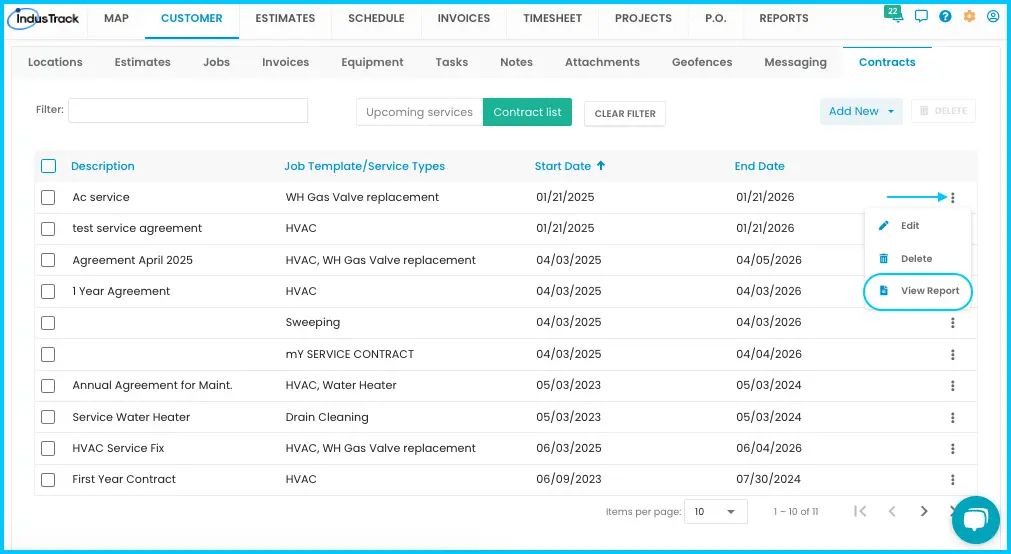This screenshot has width=1011, height=554.
Task: Open the Messaging sub-tab
Action: click(795, 62)
